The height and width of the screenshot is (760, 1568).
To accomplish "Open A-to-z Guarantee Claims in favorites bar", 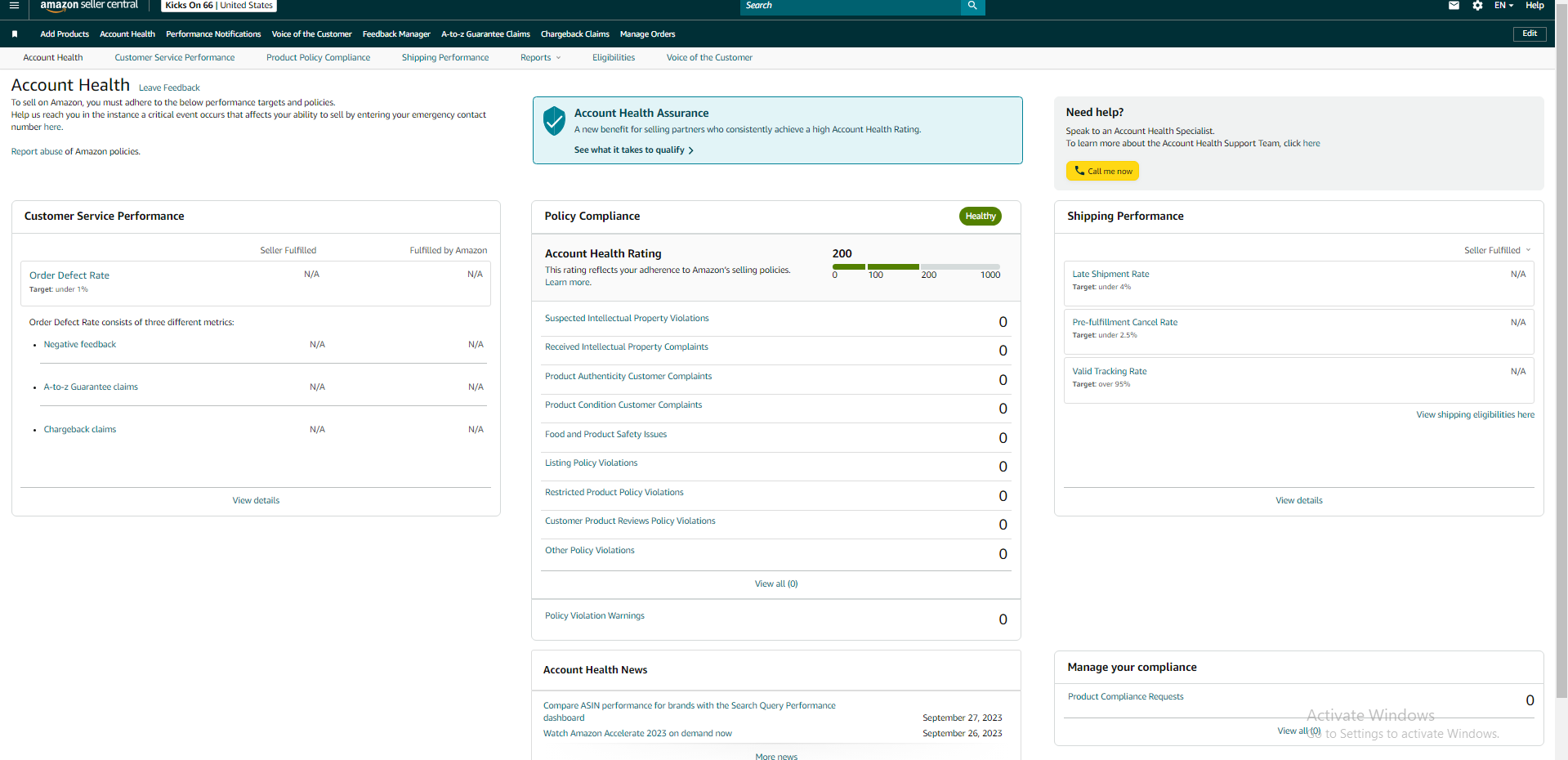I will point(485,34).
